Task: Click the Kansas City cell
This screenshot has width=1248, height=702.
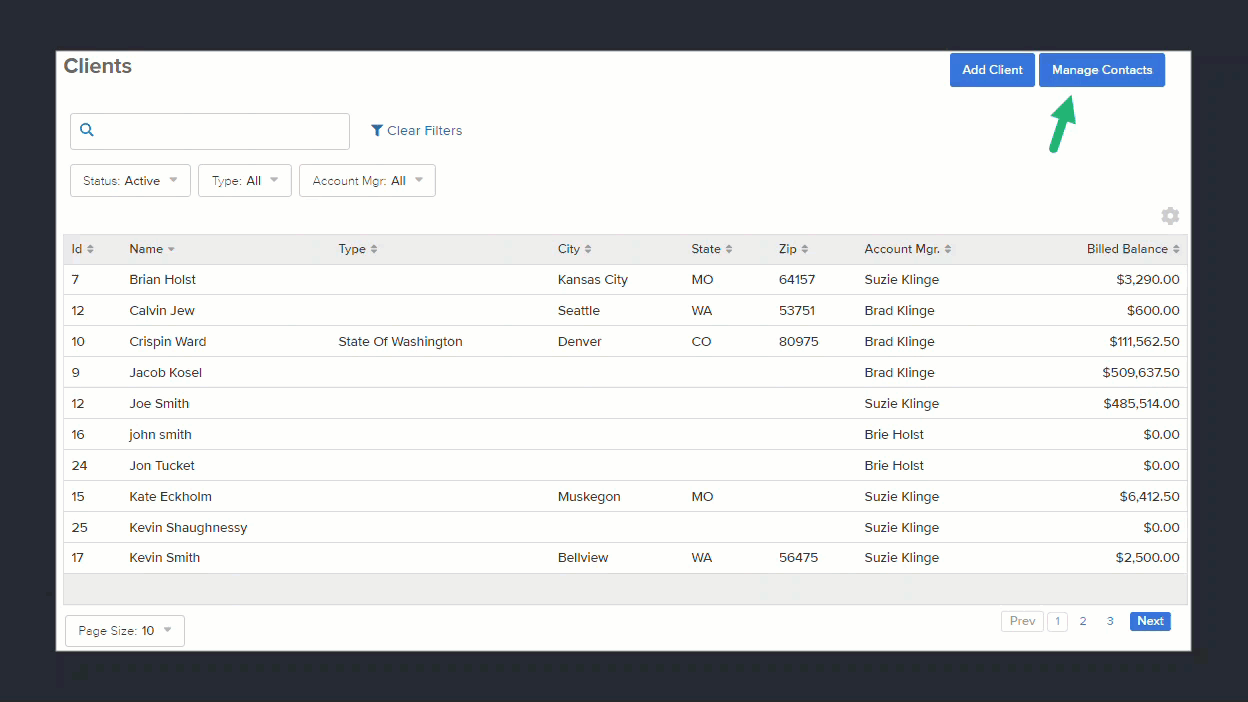Action: [593, 280]
